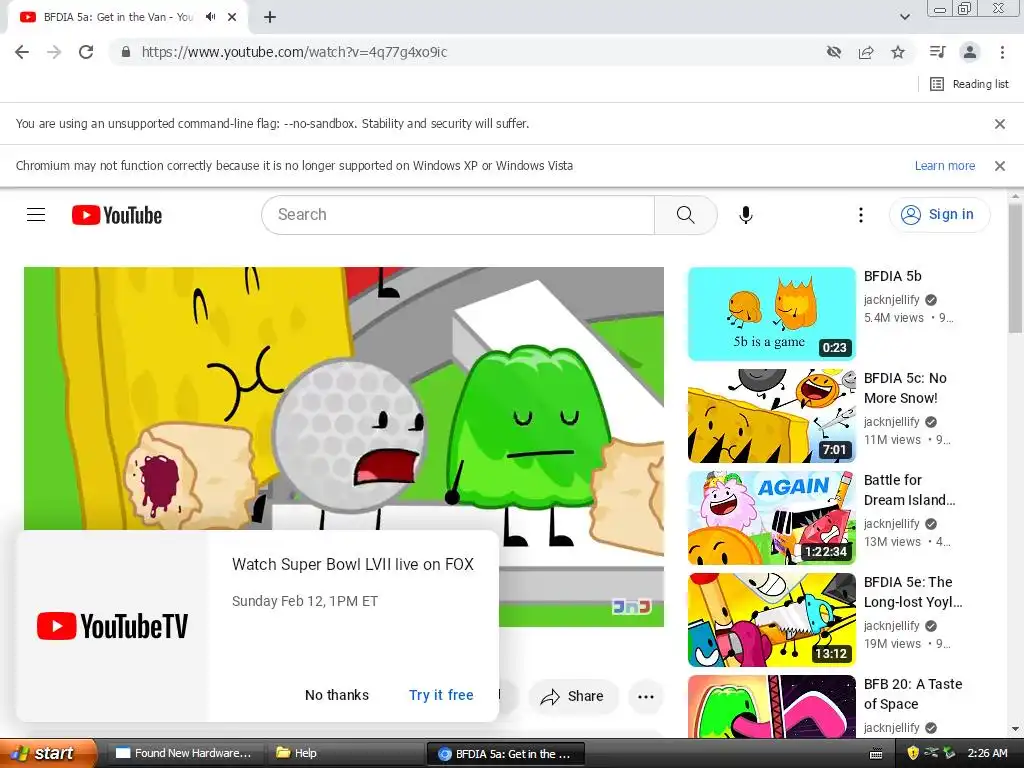Click the page vertical scrollbar thumb
This screenshot has width=1024, height=768.
pyautogui.click(x=1015, y=268)
